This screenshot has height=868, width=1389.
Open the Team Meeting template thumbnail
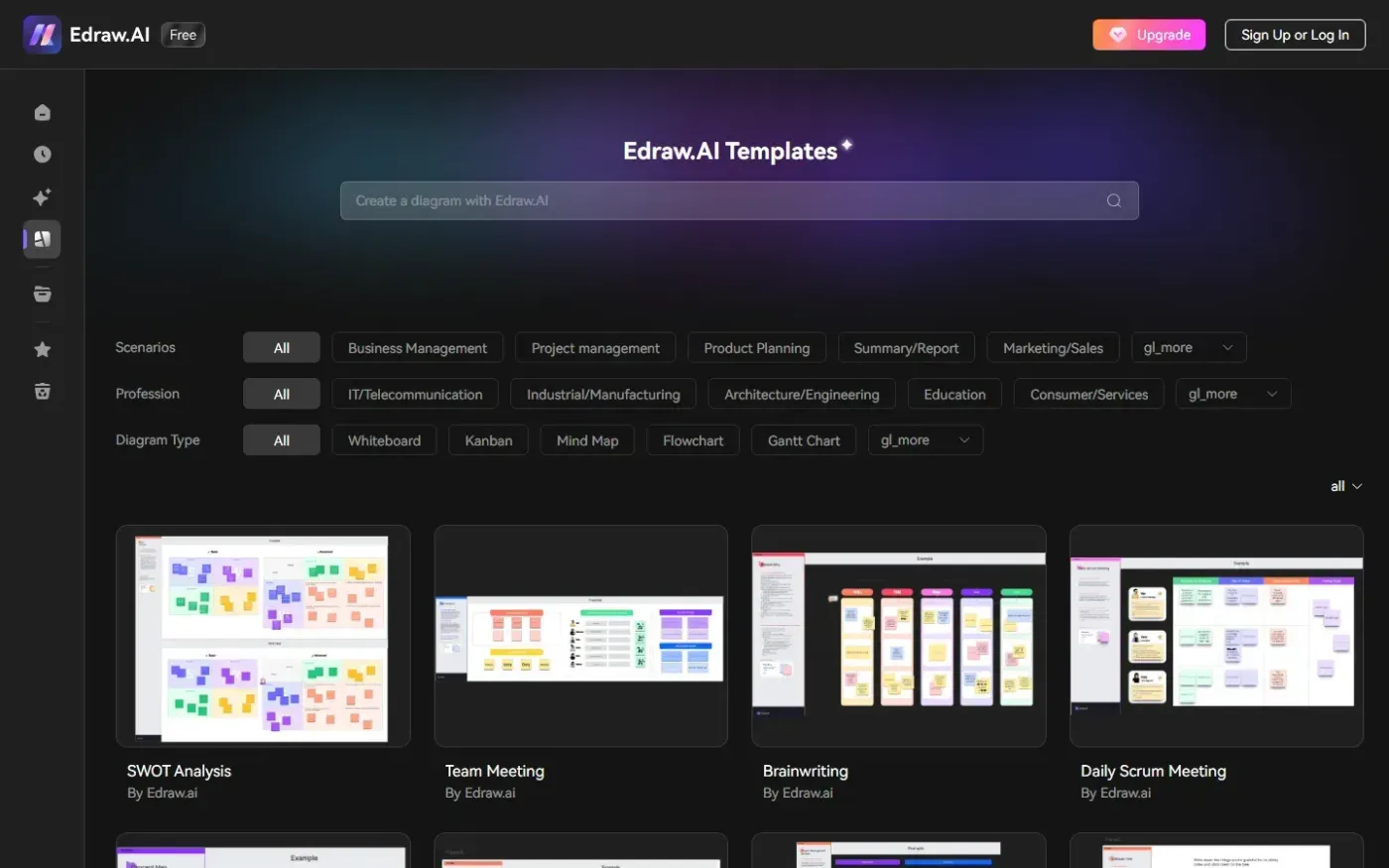pyautogui.click(x=580, y=636)
